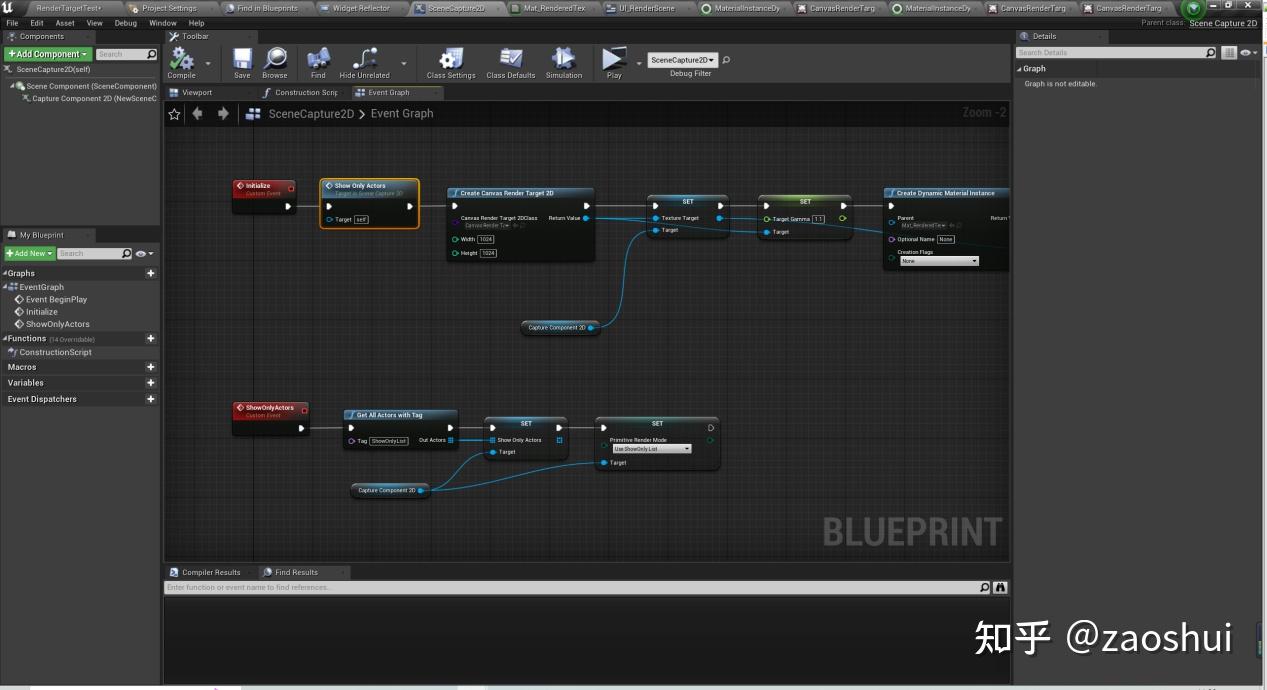
Task: Add new function with plus icon
Action: click(151, 339)
